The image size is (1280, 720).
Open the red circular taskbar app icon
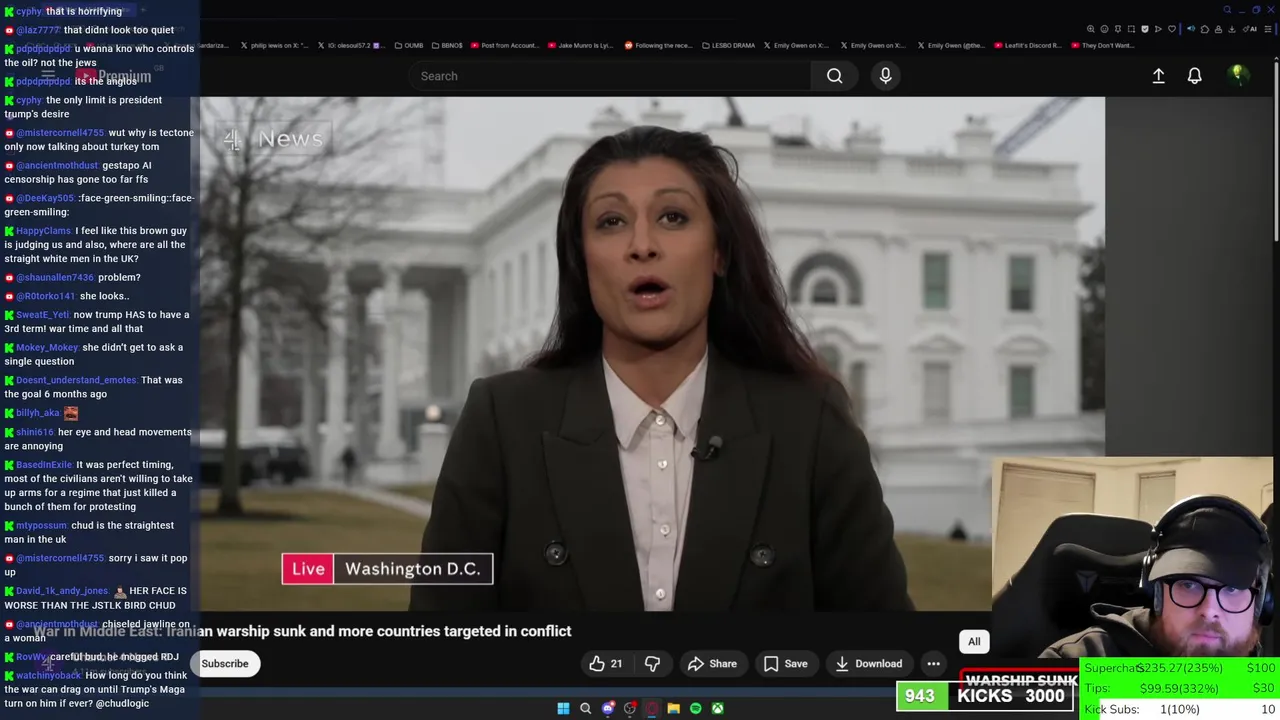[x=651, y=708]
